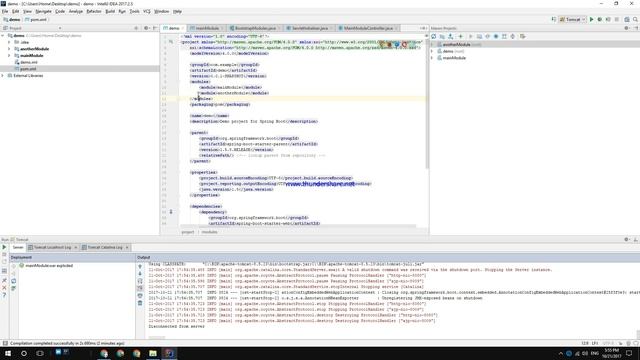Switch to the MainModuleController.java editor tab
Image resolution: width=640 pixels, height=360 pixels.
click(x=368, y=28)
